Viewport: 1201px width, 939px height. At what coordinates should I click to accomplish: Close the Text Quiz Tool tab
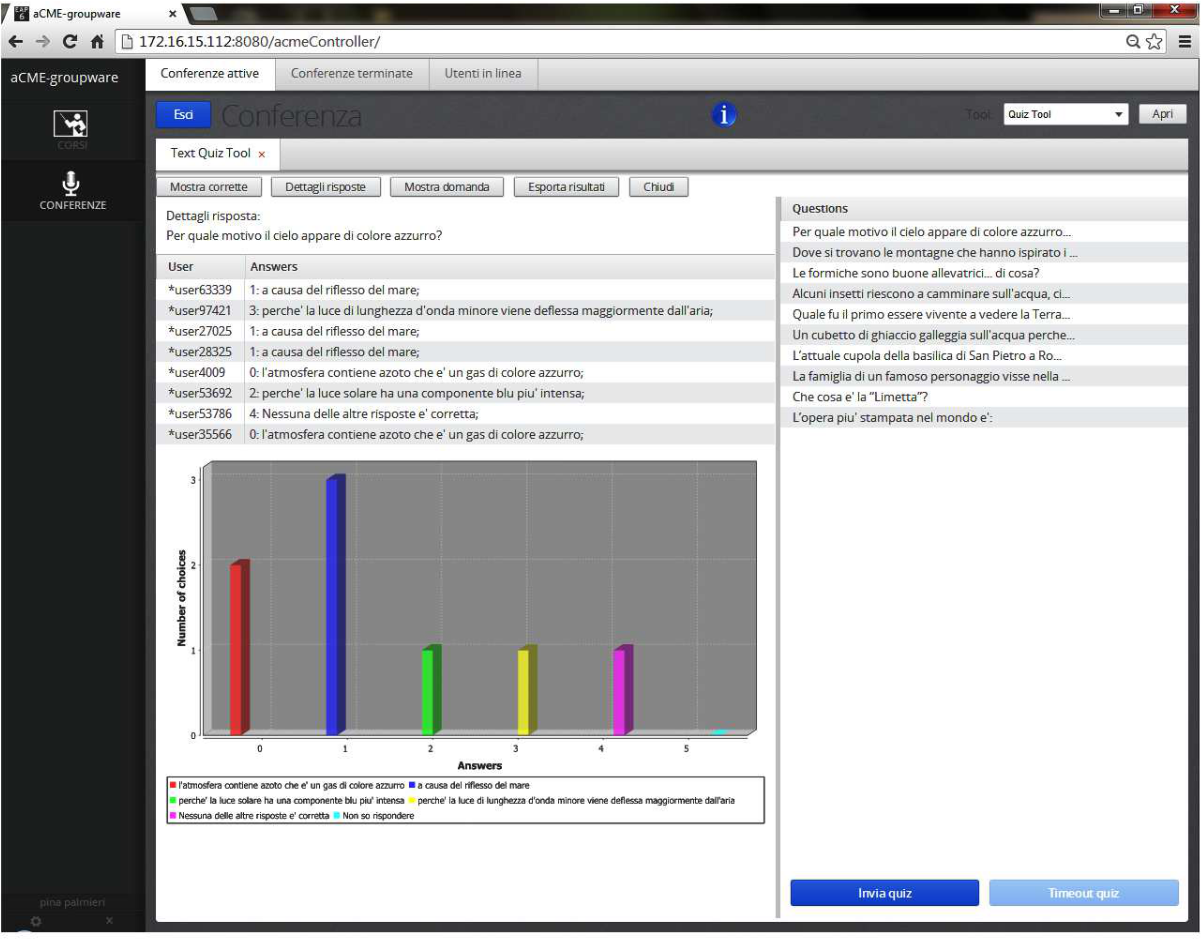262,153
